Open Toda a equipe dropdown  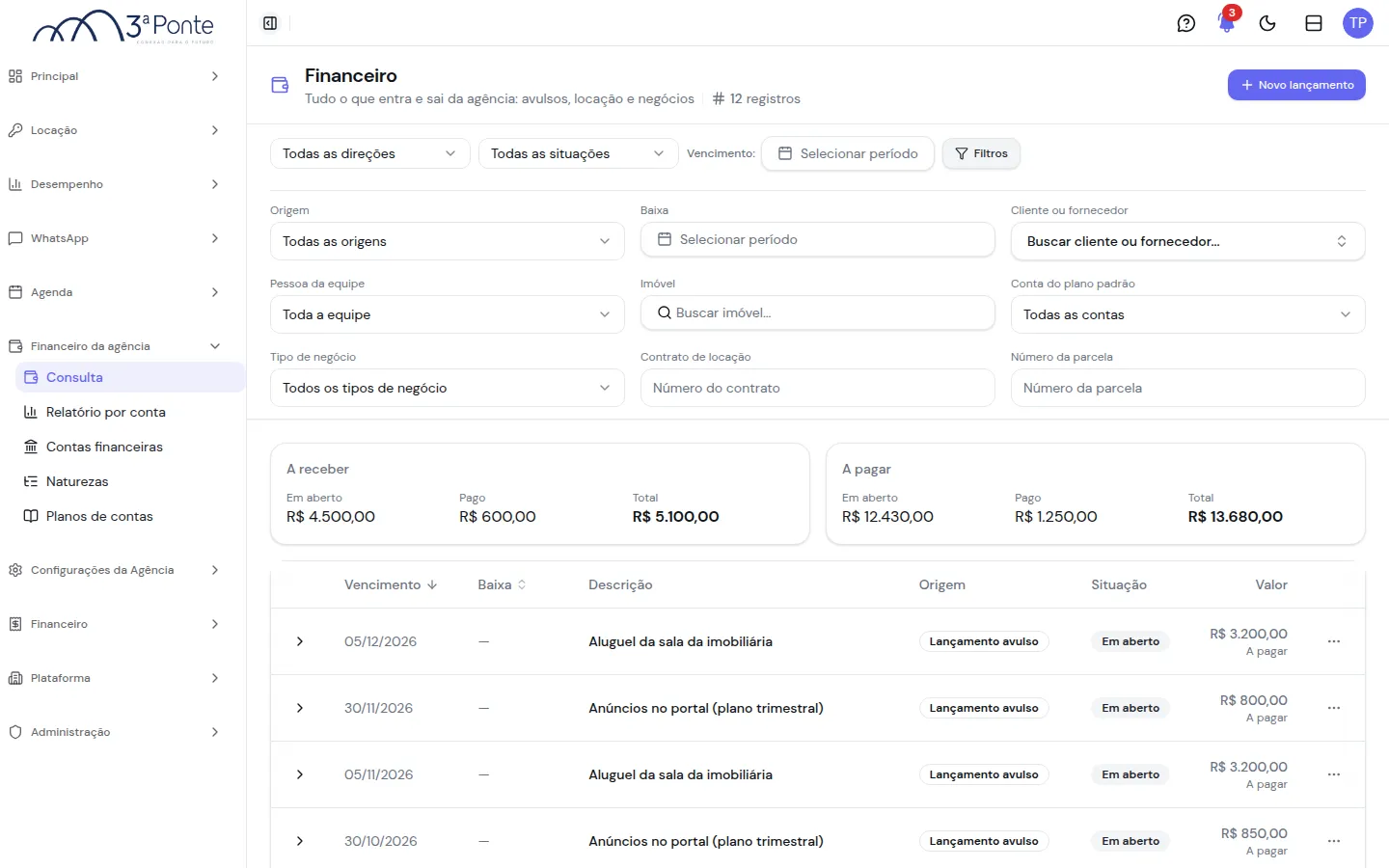click(x=448, y=314)
